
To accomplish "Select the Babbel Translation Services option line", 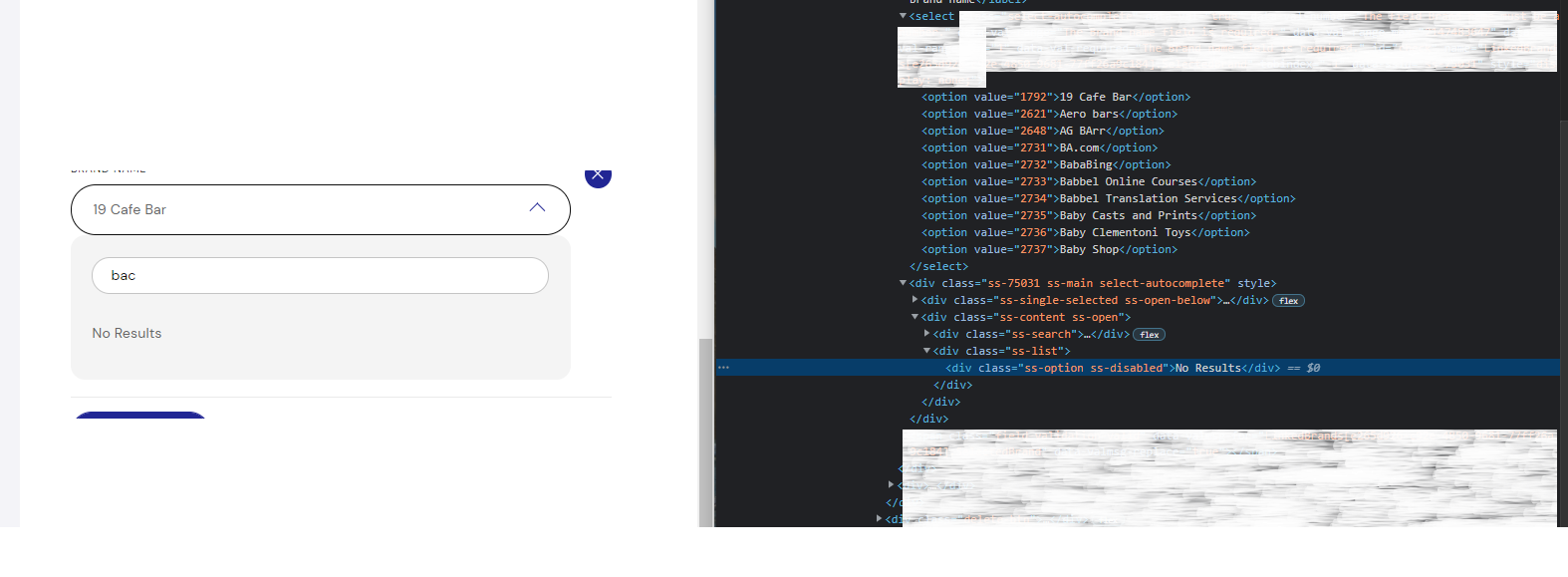I will coord(1109,198).
